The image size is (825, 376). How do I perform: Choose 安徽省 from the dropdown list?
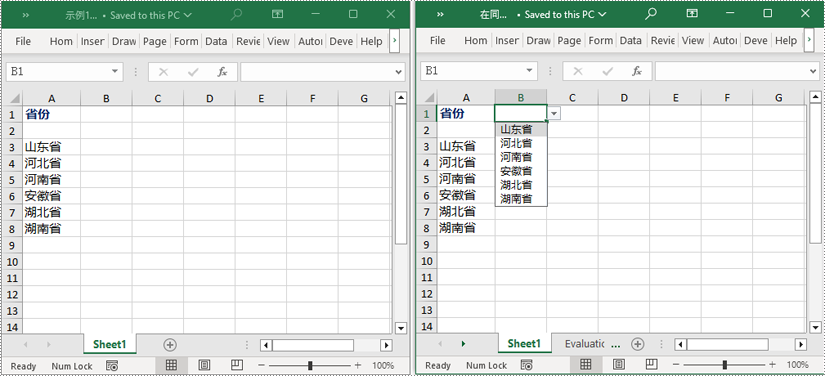pos(521,171)
